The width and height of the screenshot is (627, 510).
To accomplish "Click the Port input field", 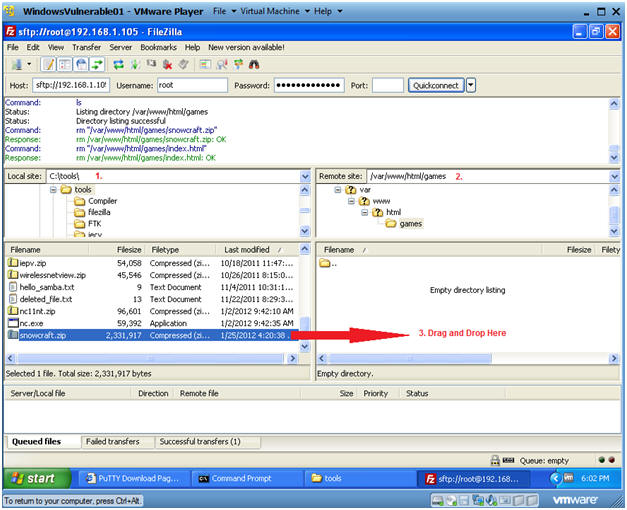I will coord(387,85).
